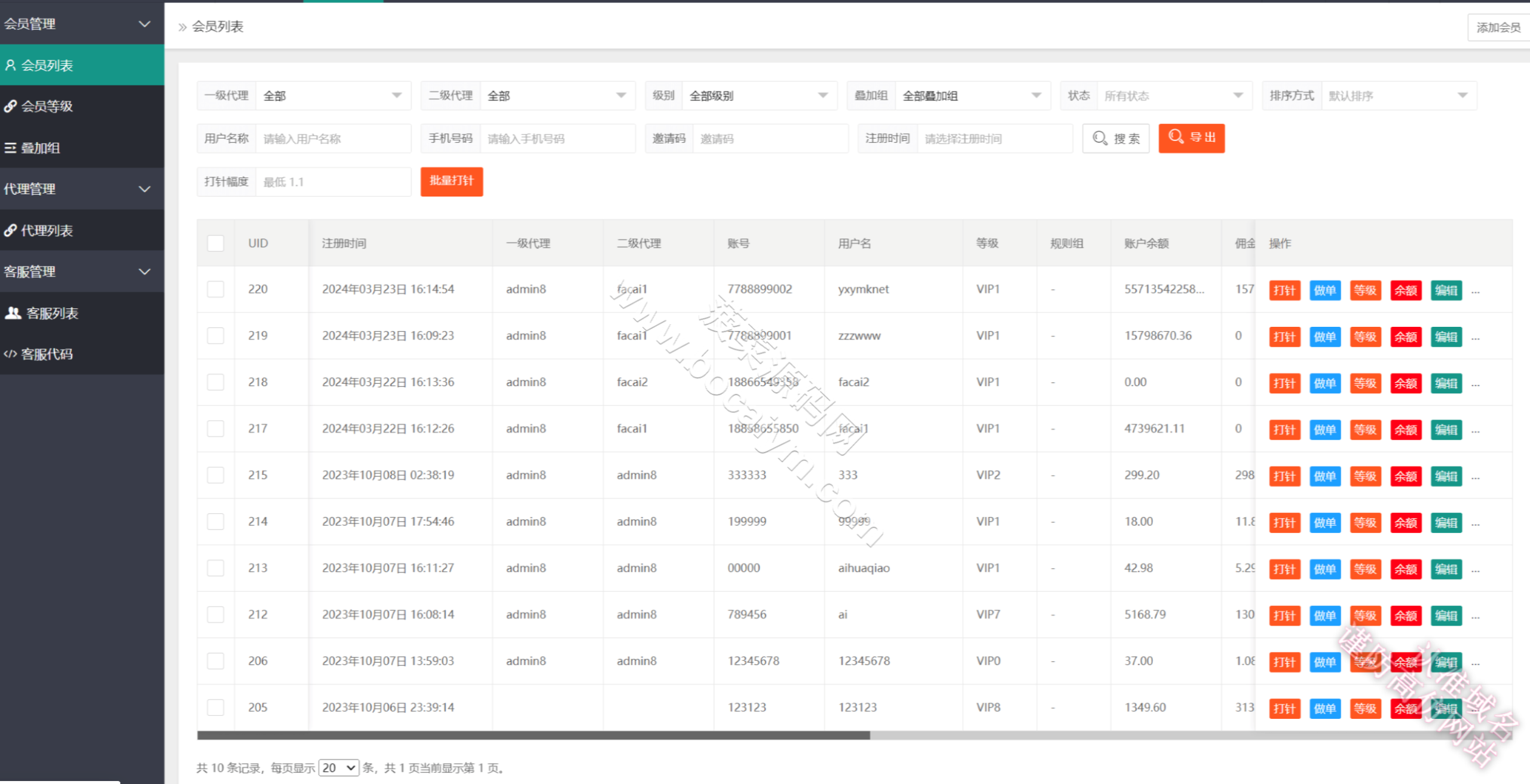1530x784 pixels.
Task: Check the row for UID 213
Action: [x=216, y=568]
